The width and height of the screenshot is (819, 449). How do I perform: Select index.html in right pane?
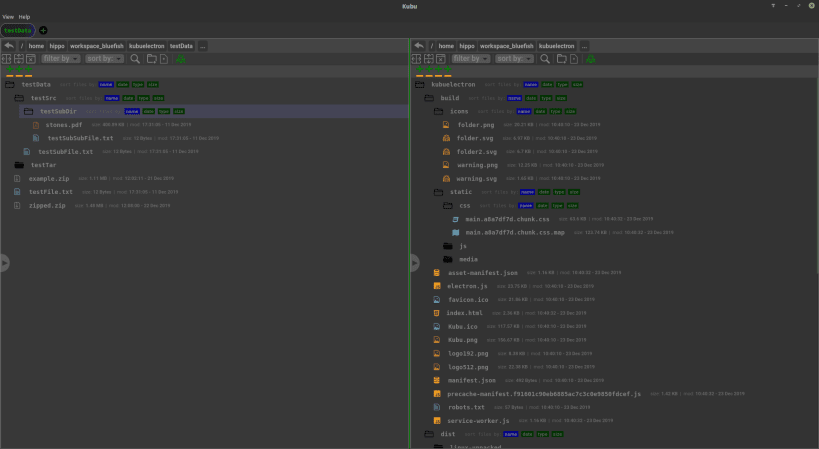click(464, 313)
